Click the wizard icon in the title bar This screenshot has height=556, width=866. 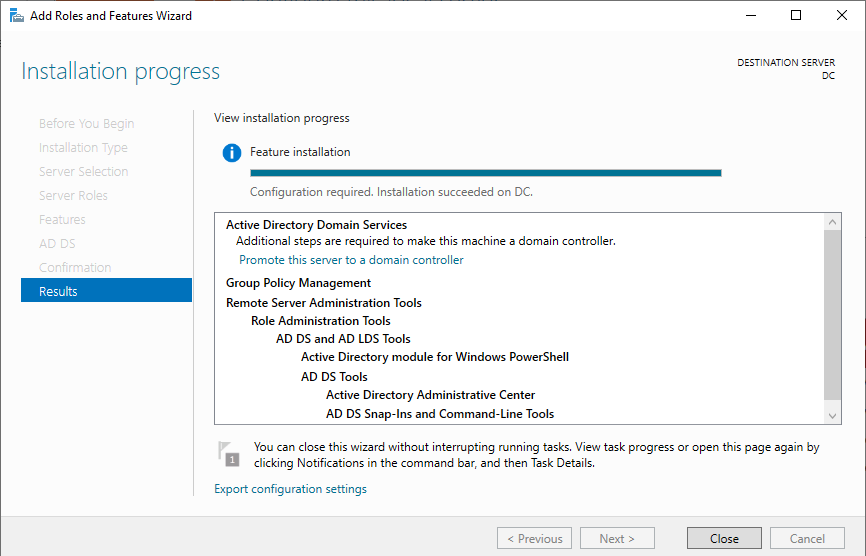pos(17,15)
